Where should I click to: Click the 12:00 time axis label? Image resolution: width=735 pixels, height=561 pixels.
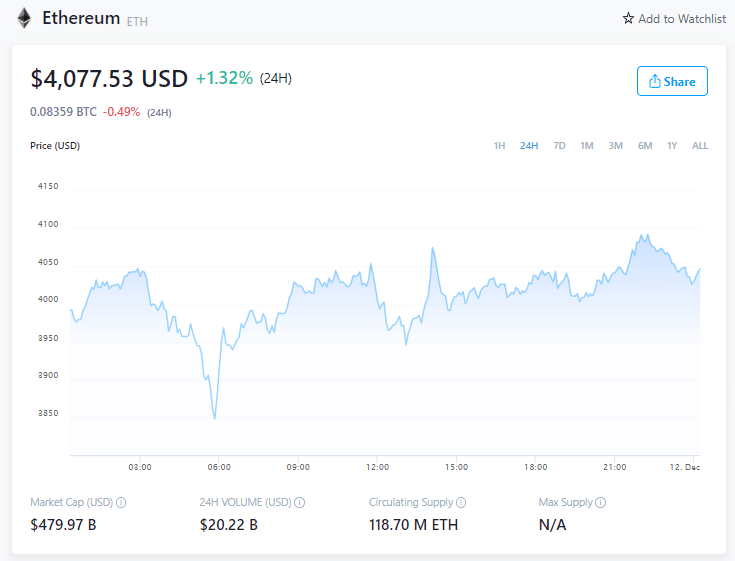377,467
